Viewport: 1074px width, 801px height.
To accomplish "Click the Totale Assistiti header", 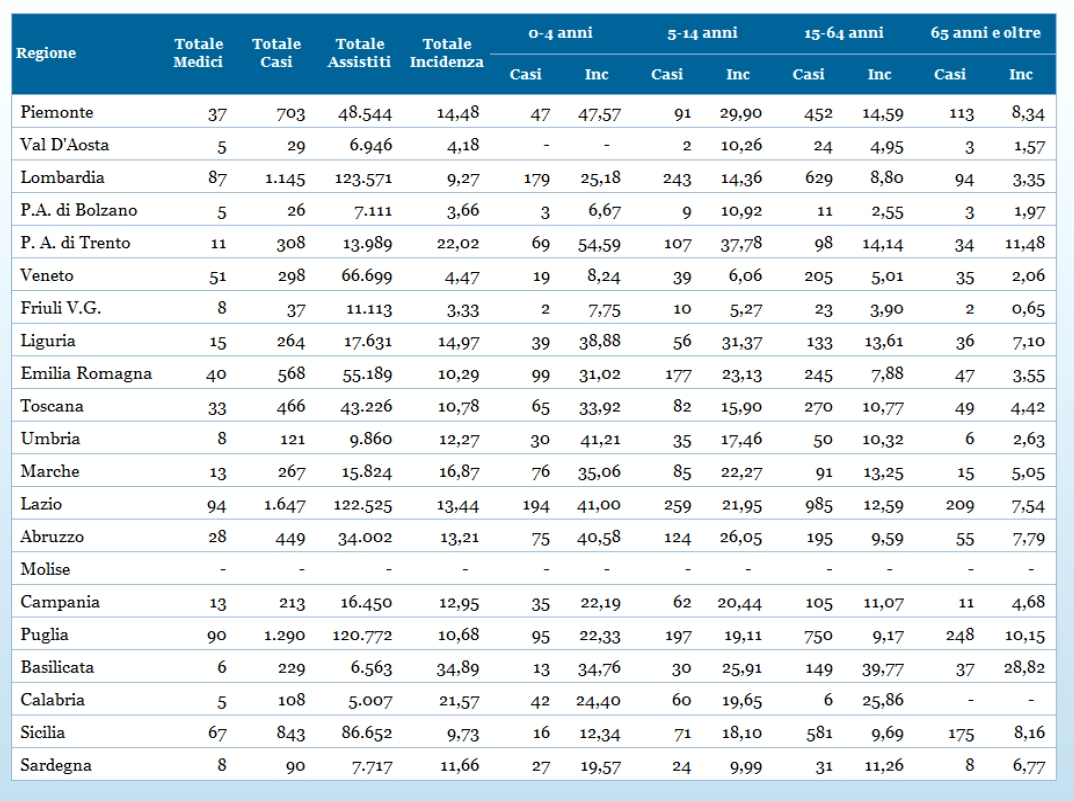I will tap(359, 53).
